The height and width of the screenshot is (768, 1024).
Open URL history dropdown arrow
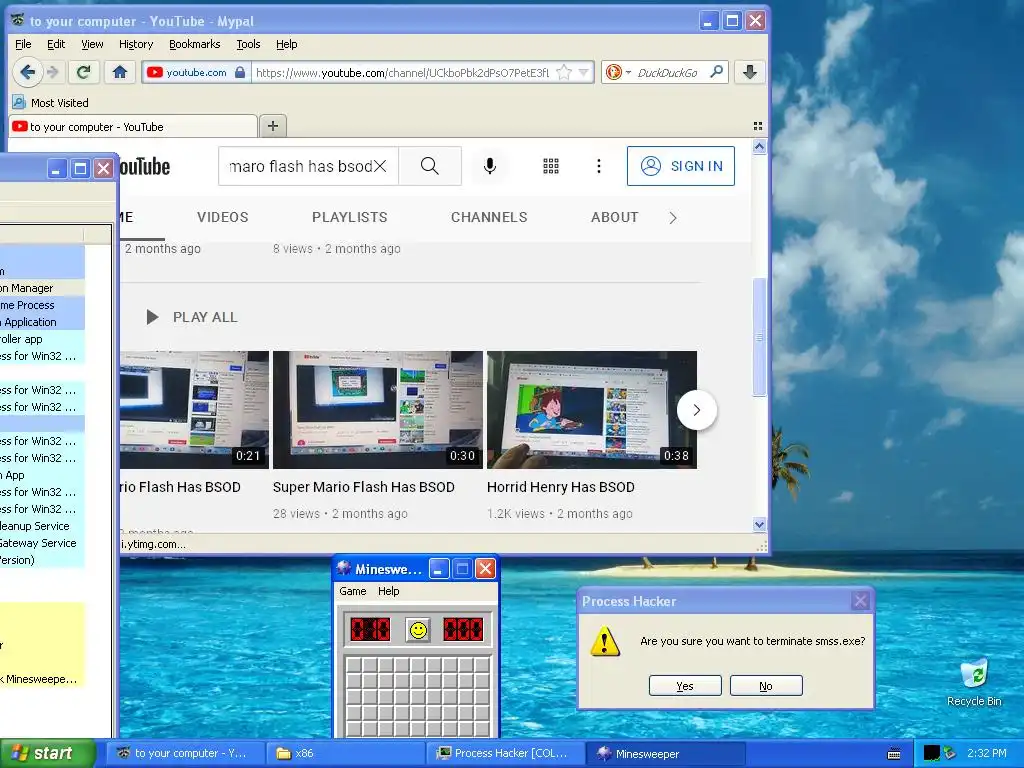click(584, 72)
